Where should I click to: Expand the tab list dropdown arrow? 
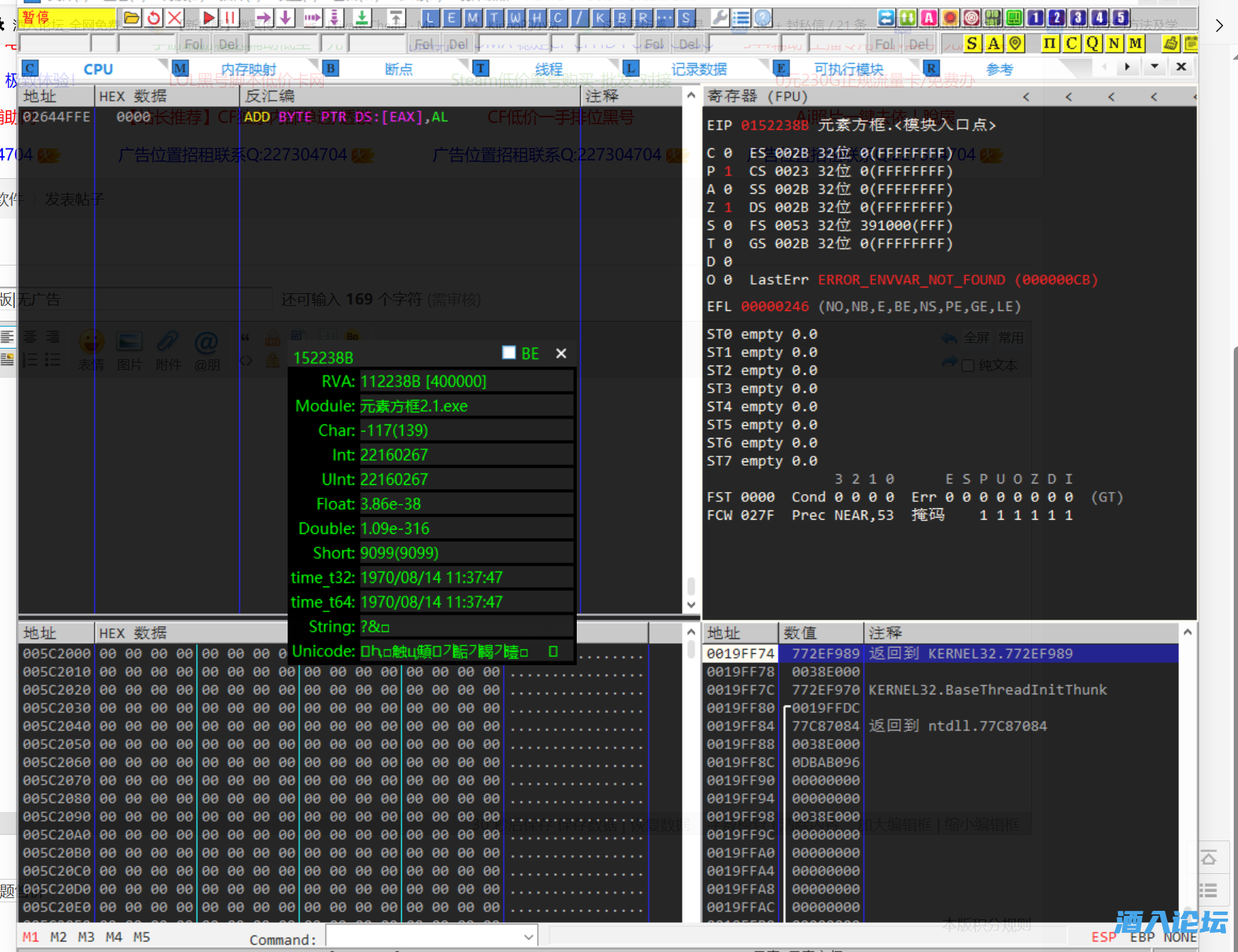(1154, 67)
